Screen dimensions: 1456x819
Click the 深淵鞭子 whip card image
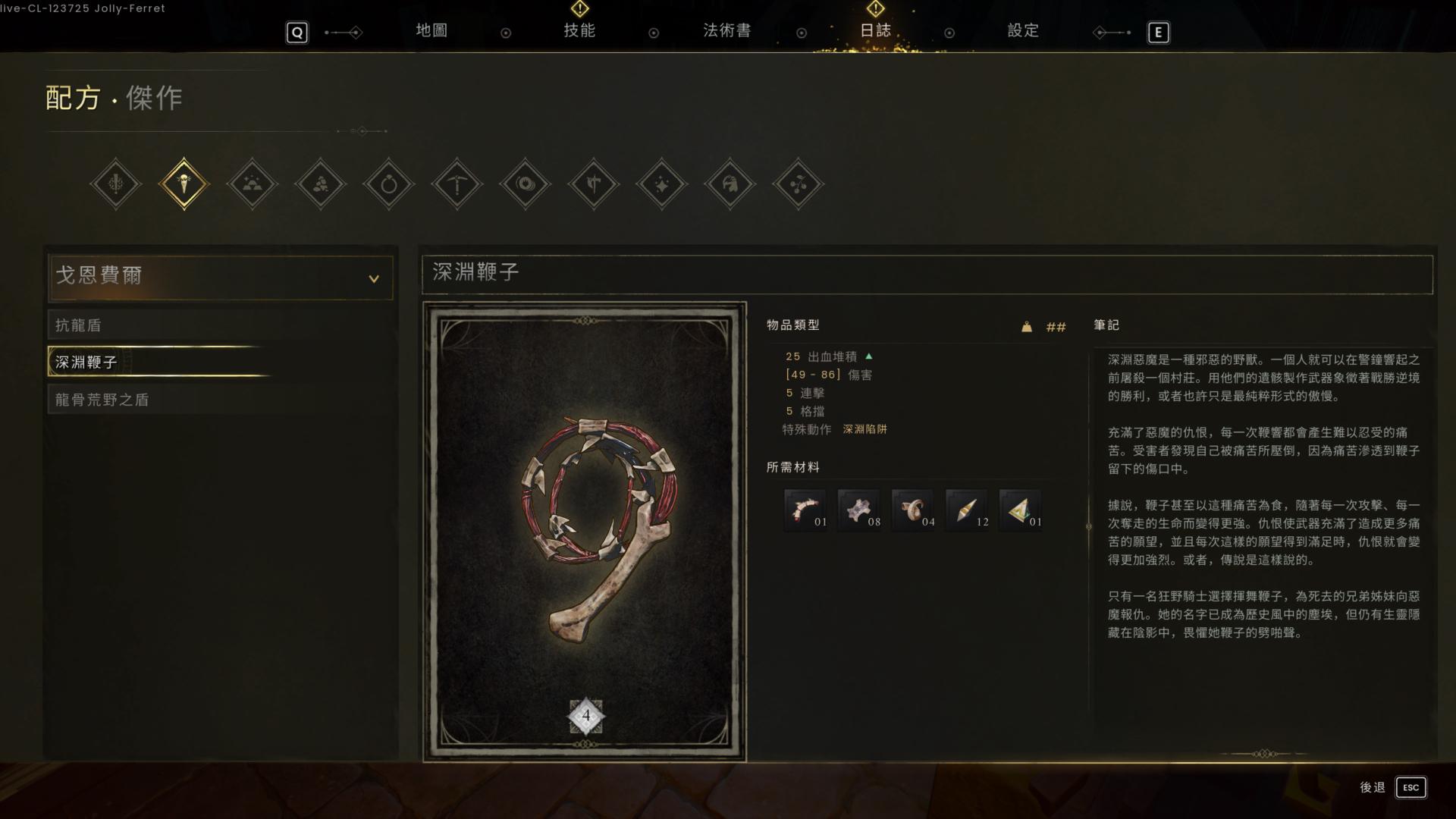[x=585, y=532]
